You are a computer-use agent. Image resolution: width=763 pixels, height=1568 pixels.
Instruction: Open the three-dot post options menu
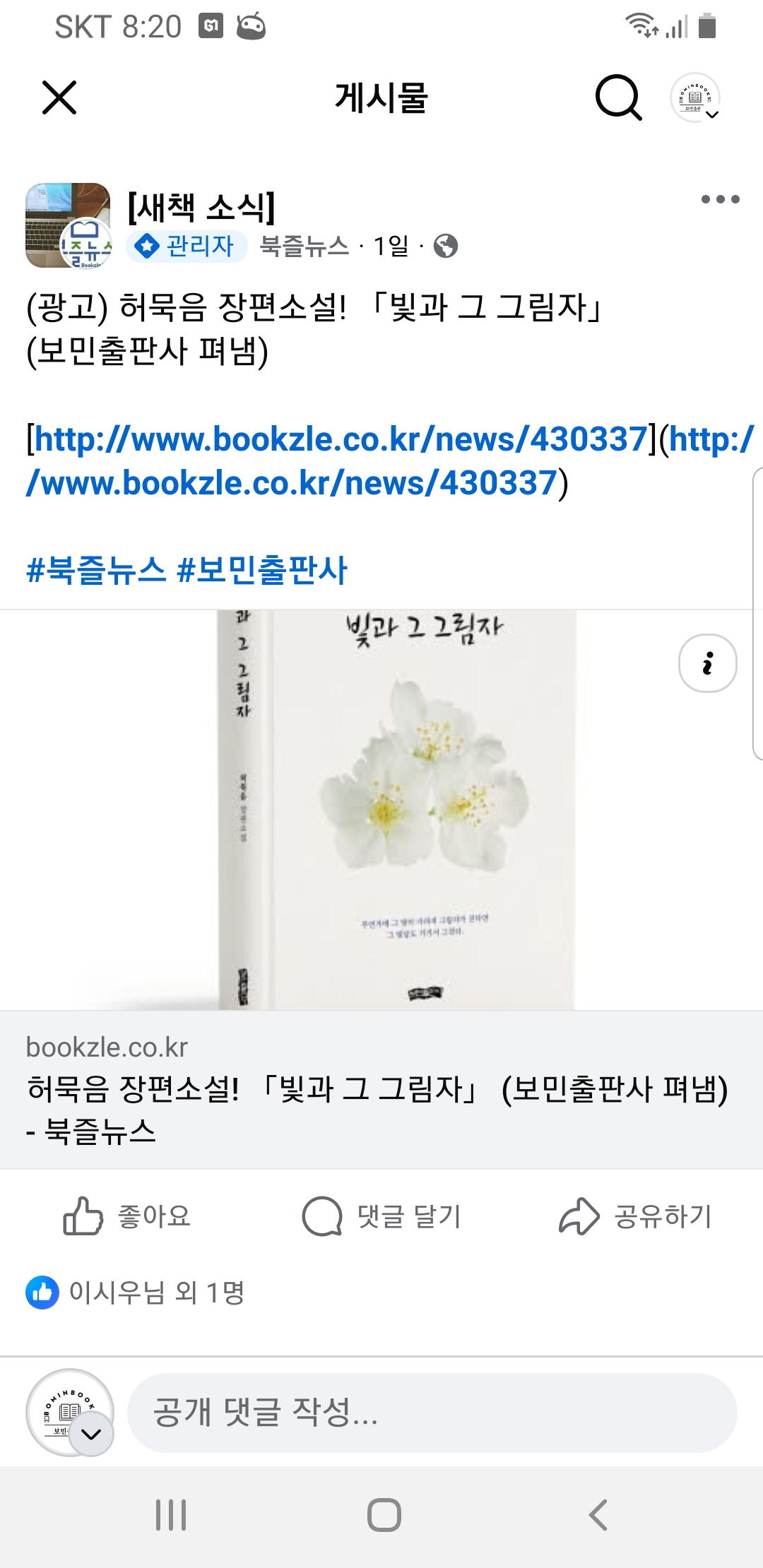point(720,199)
